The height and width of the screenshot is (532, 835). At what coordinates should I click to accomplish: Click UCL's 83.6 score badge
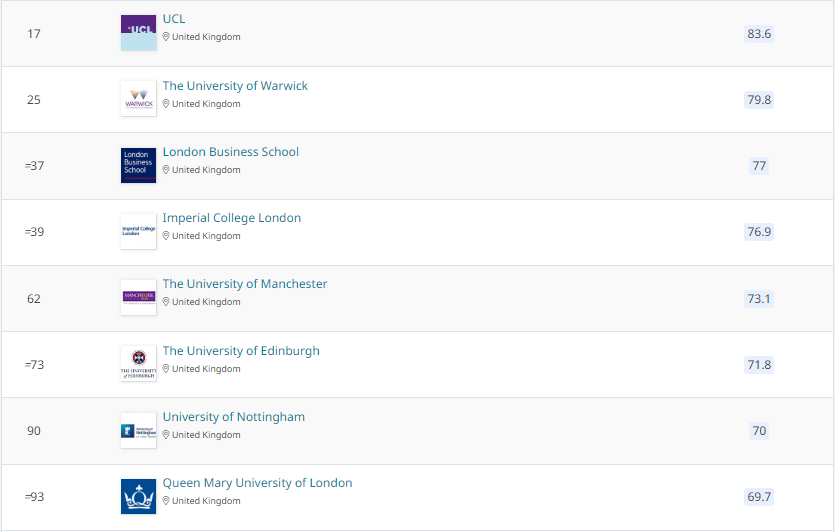tap(759, 34)
